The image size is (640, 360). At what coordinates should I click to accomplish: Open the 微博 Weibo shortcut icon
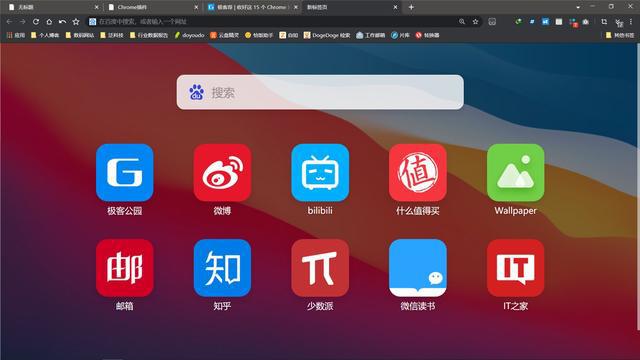click(222, 172)
